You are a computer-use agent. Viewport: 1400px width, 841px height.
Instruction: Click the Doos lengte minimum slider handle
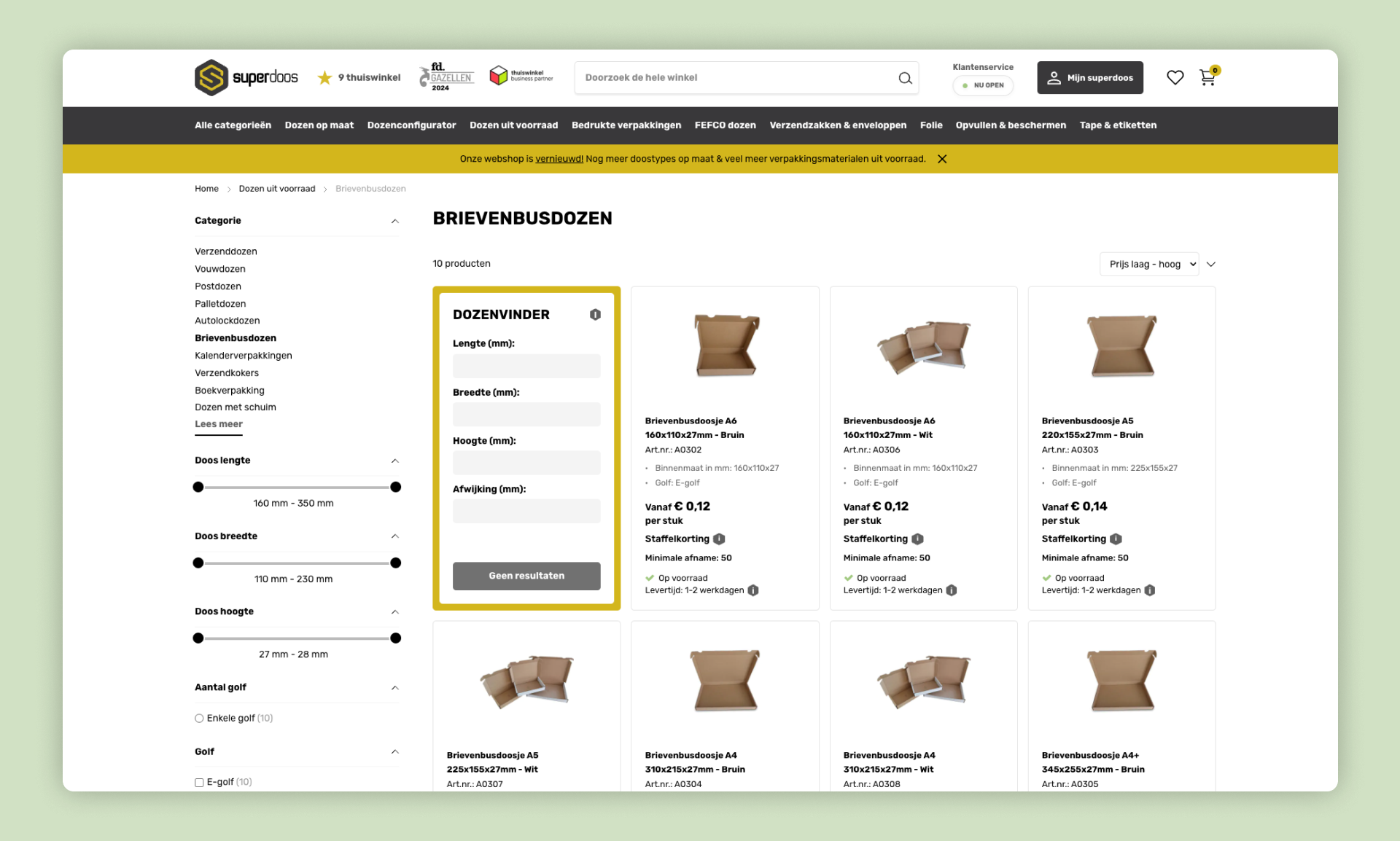coord(198,487)
